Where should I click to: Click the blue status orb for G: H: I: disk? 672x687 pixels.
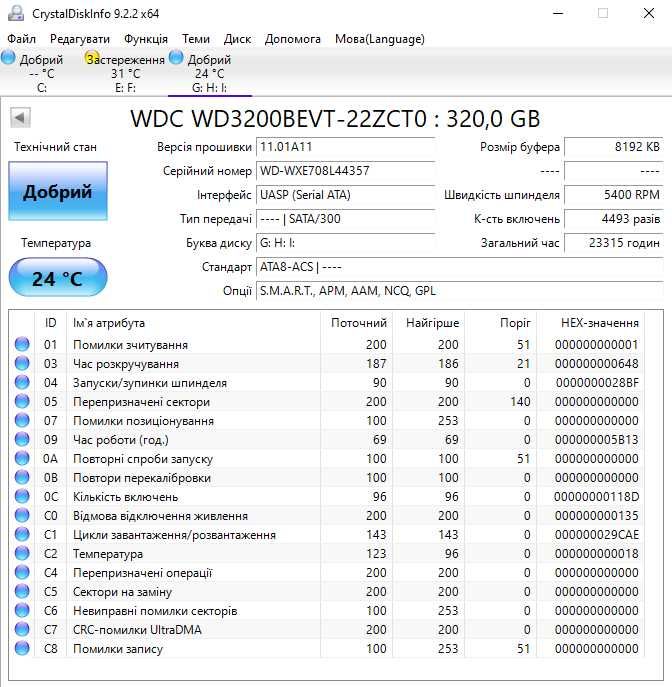click(176, 57)
